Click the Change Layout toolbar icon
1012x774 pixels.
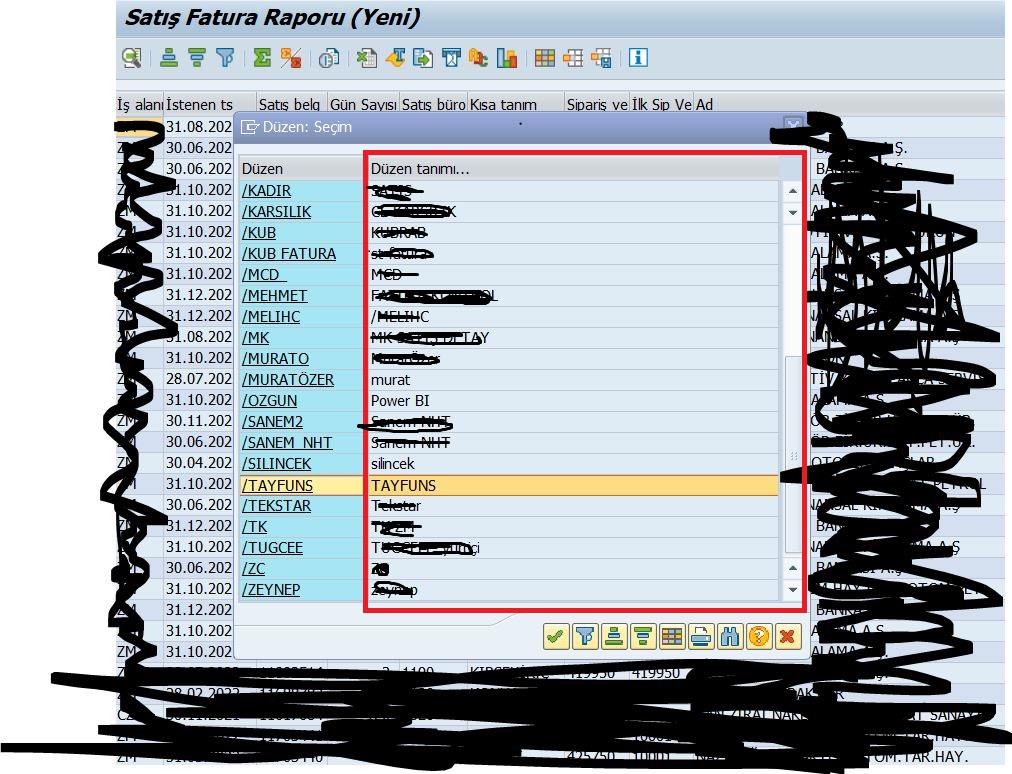pyautogui.click(x=572, y=58)
